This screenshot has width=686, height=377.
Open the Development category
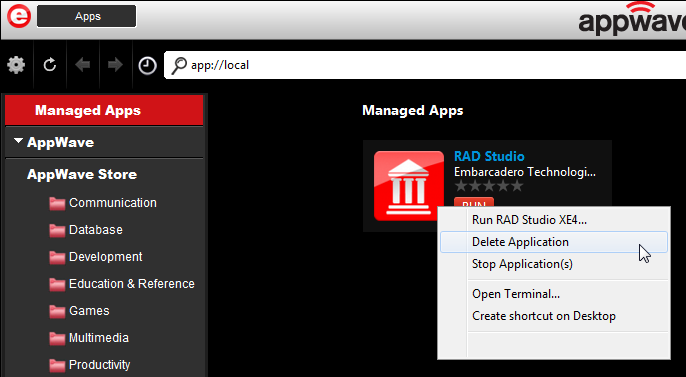105,257
